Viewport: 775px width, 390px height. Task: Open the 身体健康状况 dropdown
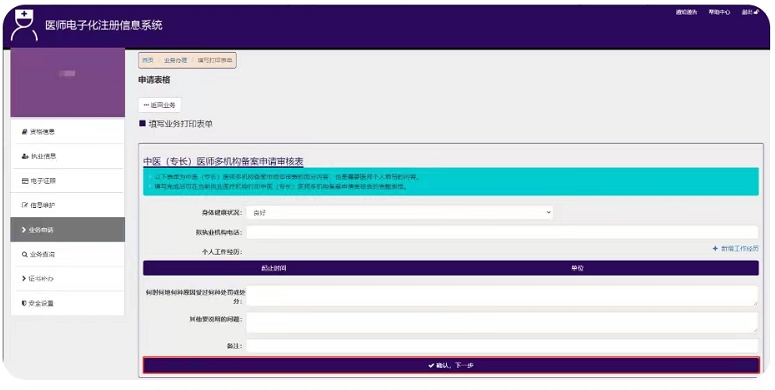(399, 213)
